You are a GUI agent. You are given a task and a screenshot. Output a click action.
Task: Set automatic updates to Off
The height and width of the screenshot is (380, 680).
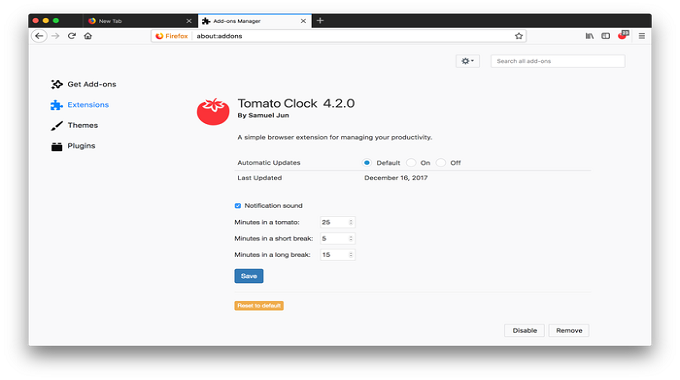[x=441, y=163]
